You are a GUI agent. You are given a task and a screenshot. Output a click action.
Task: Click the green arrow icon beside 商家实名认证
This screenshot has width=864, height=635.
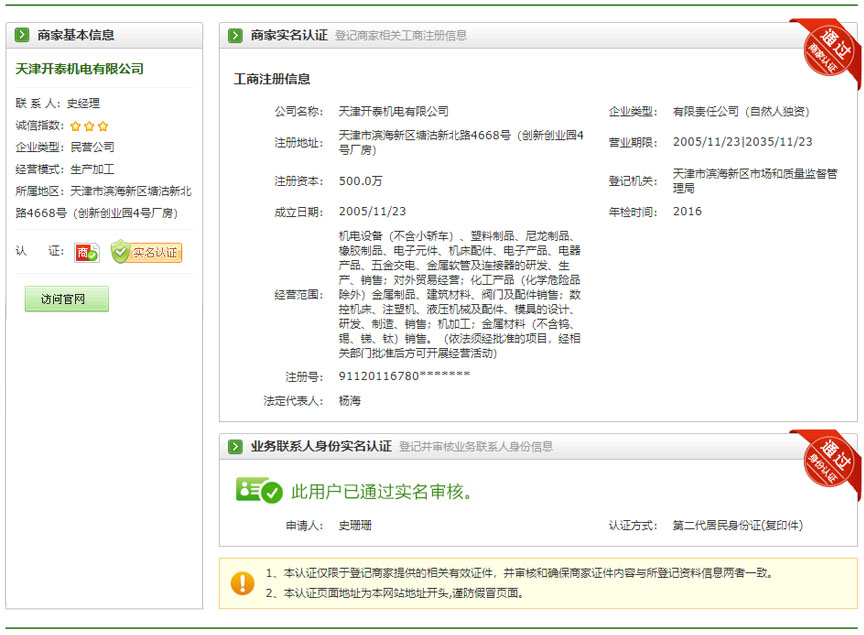[235, 35]
